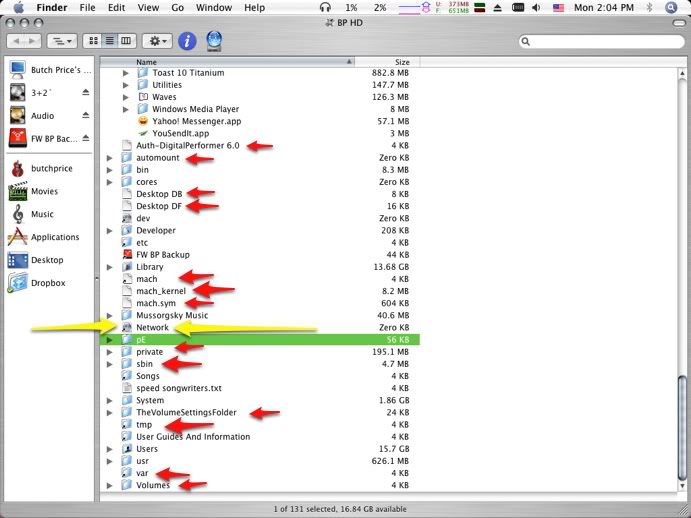Go back in Finder history

click(16, 41)
